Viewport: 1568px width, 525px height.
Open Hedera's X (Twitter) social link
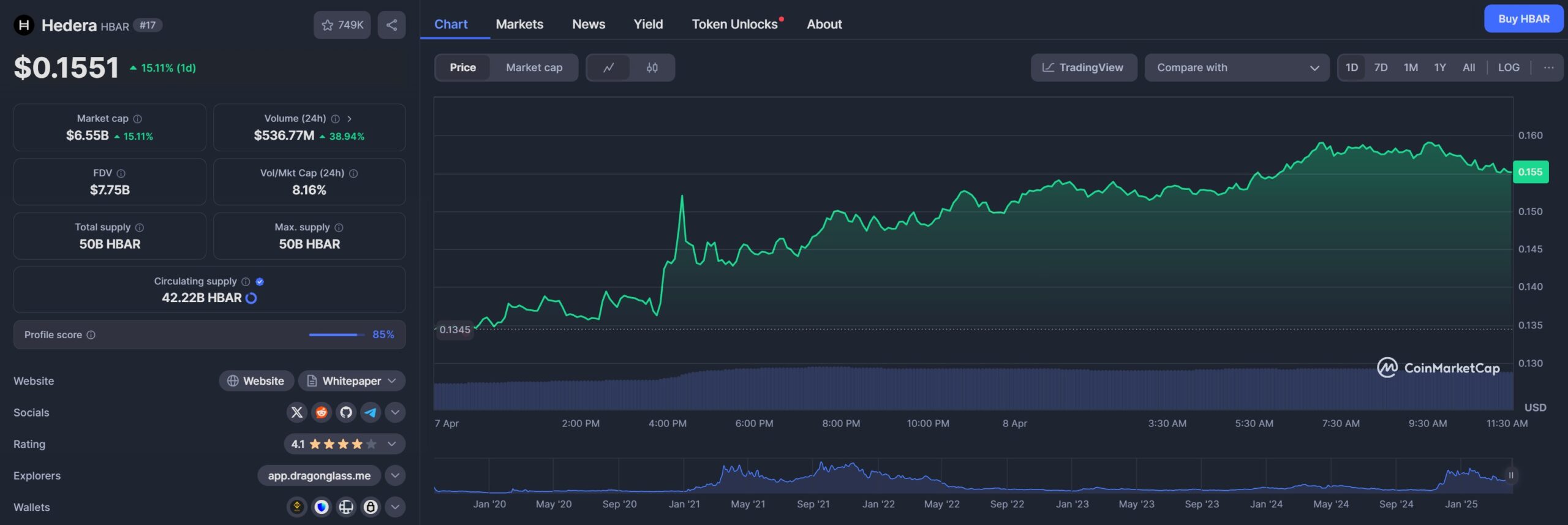[x=297, y=412]
